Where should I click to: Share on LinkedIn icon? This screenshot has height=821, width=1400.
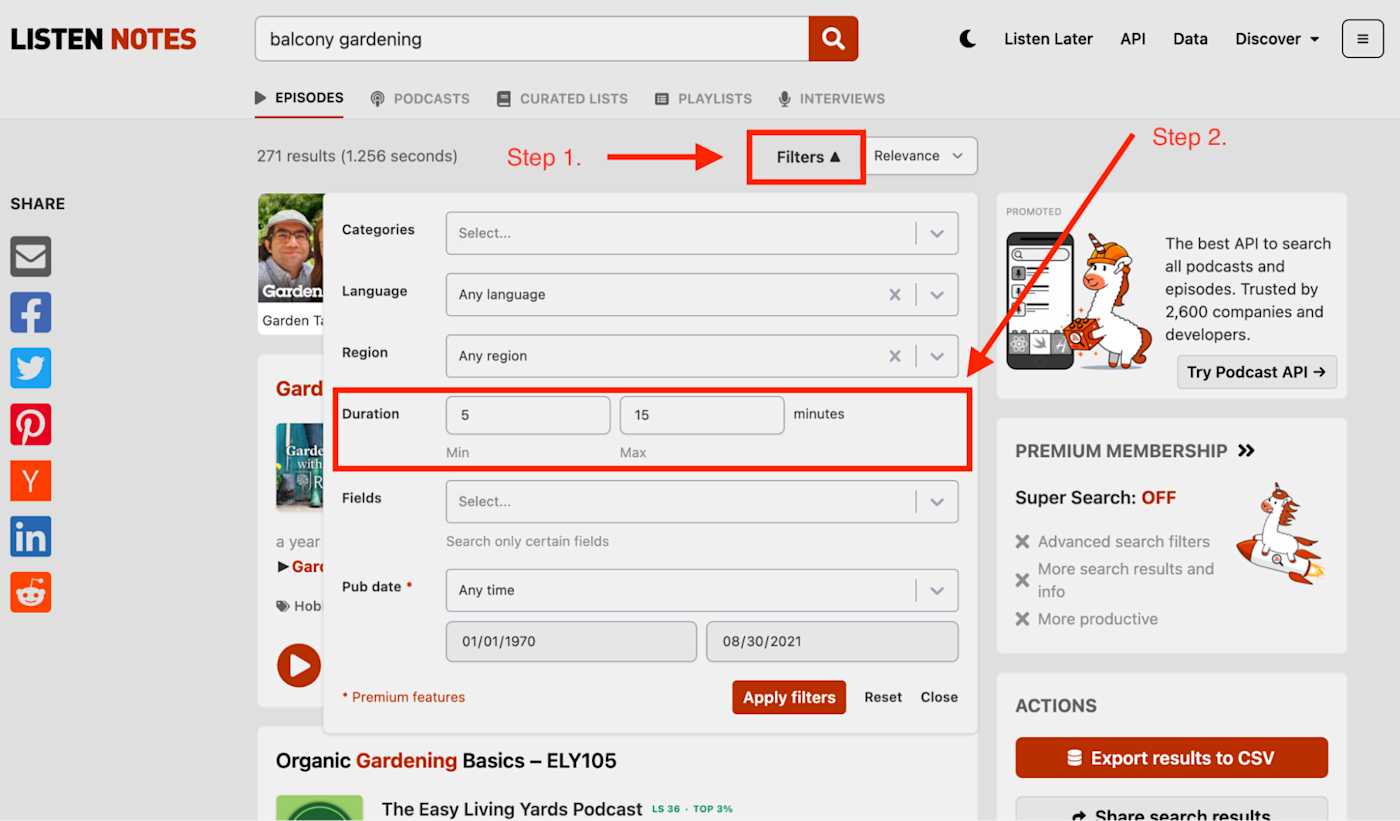coord(31,537)
